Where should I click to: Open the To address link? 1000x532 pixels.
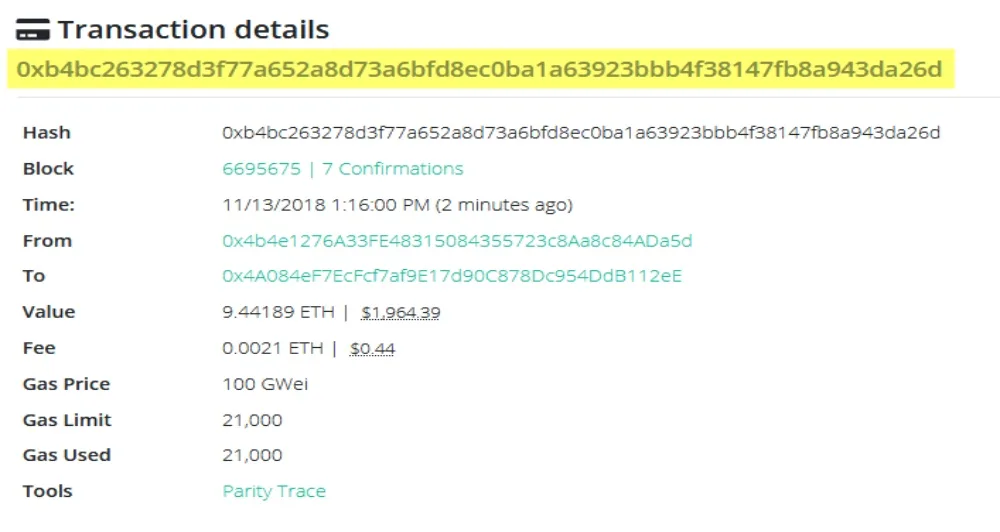(452, 276)
